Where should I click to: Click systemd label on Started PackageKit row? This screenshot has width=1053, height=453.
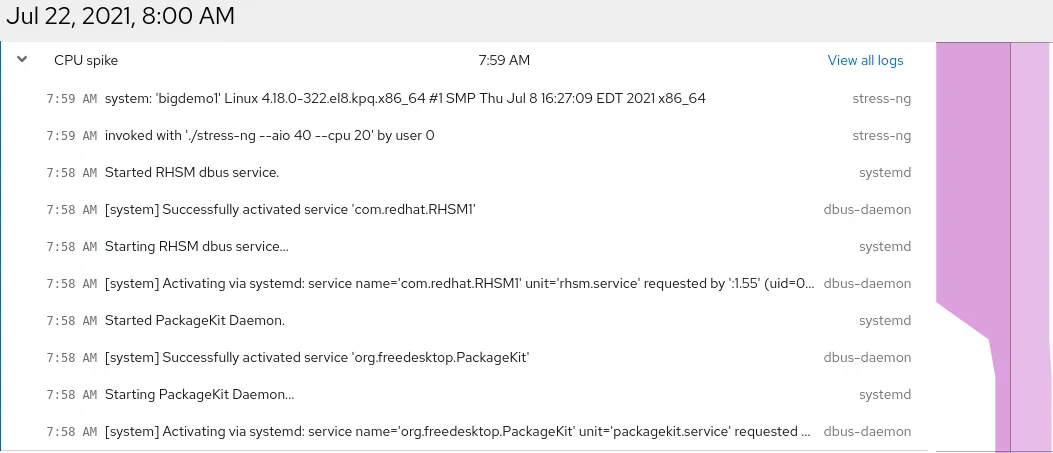885,320
